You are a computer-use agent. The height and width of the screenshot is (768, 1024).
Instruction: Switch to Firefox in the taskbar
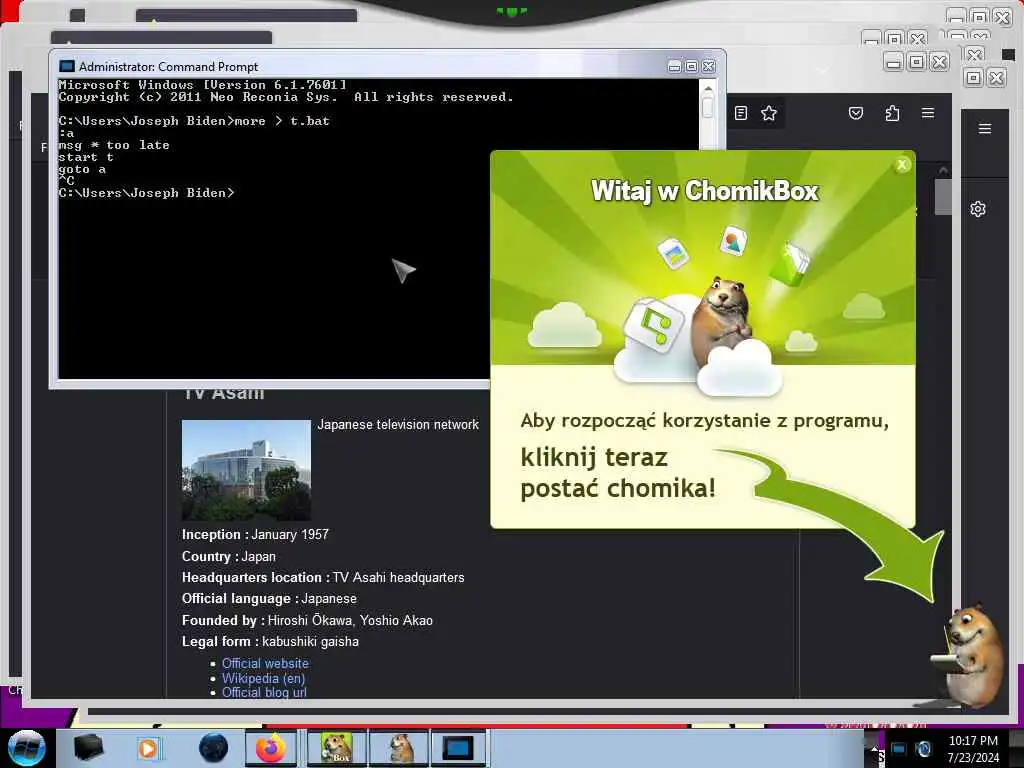(270, 748)
